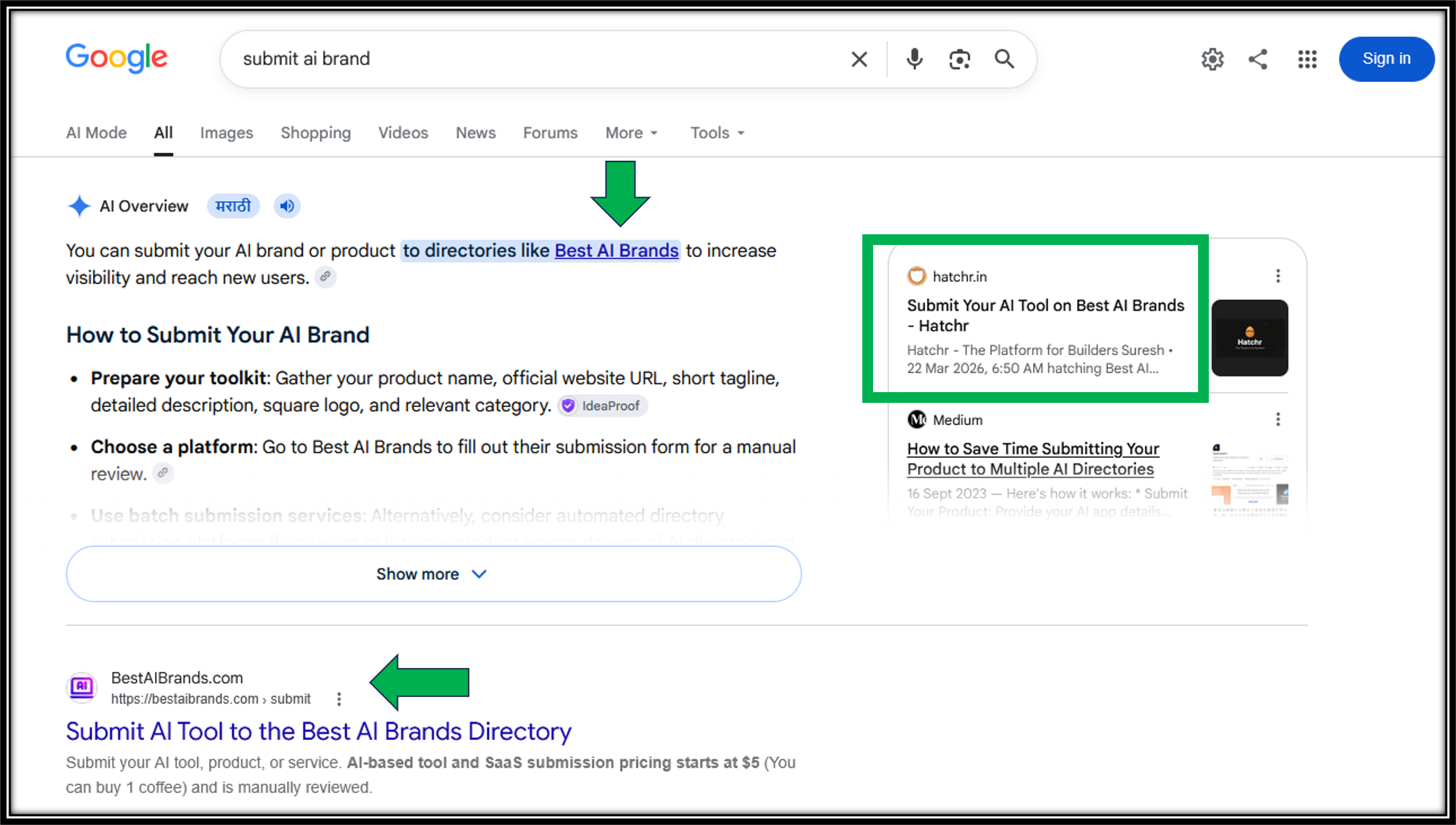Image resolution: width=1456 pixels, height=825 pixels.
Task: Open options menu for Medium card
Action: coord(1278,419)
